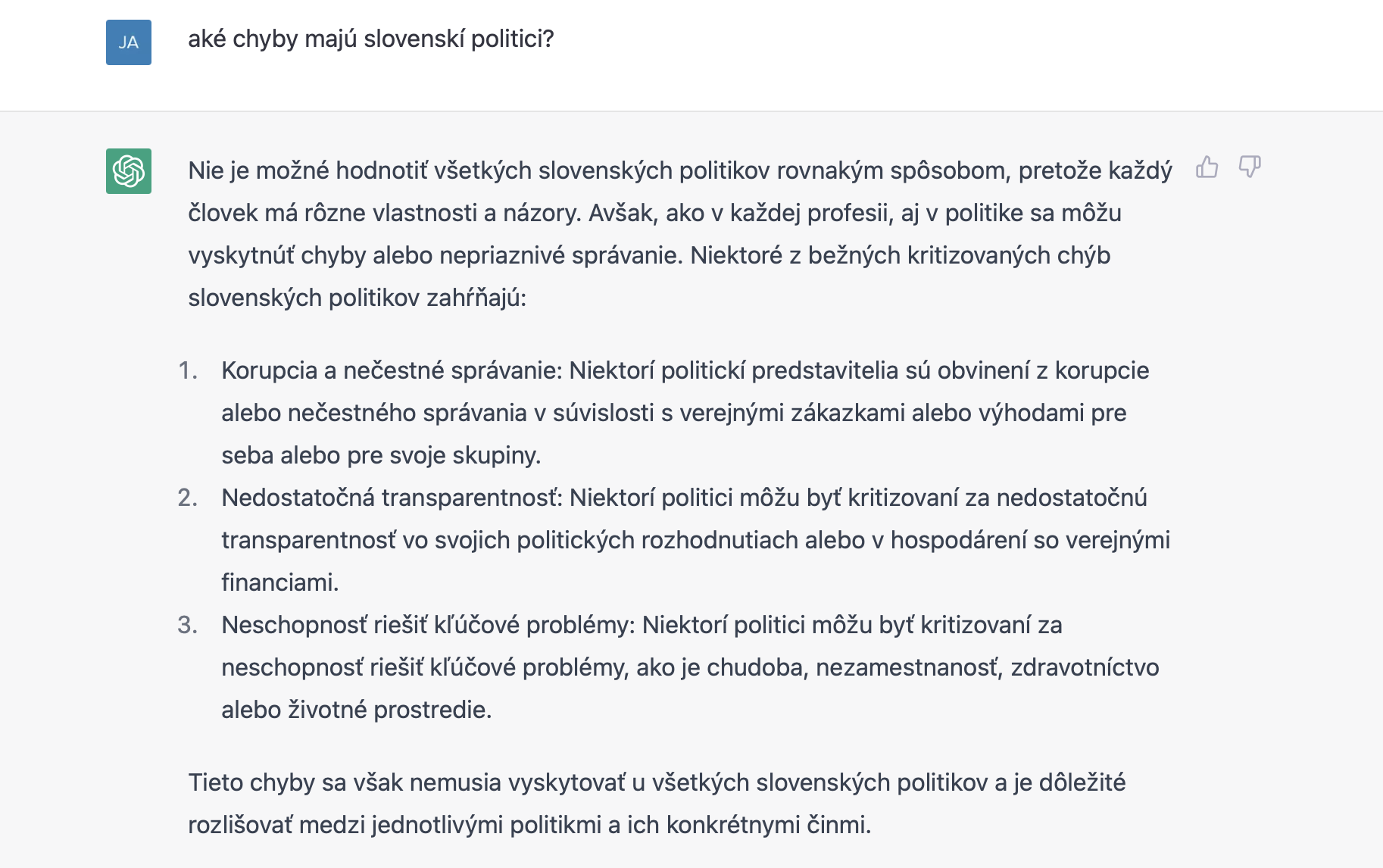Click the user question about slovenskí politici
1383x868 pixels.
point(370,39)
